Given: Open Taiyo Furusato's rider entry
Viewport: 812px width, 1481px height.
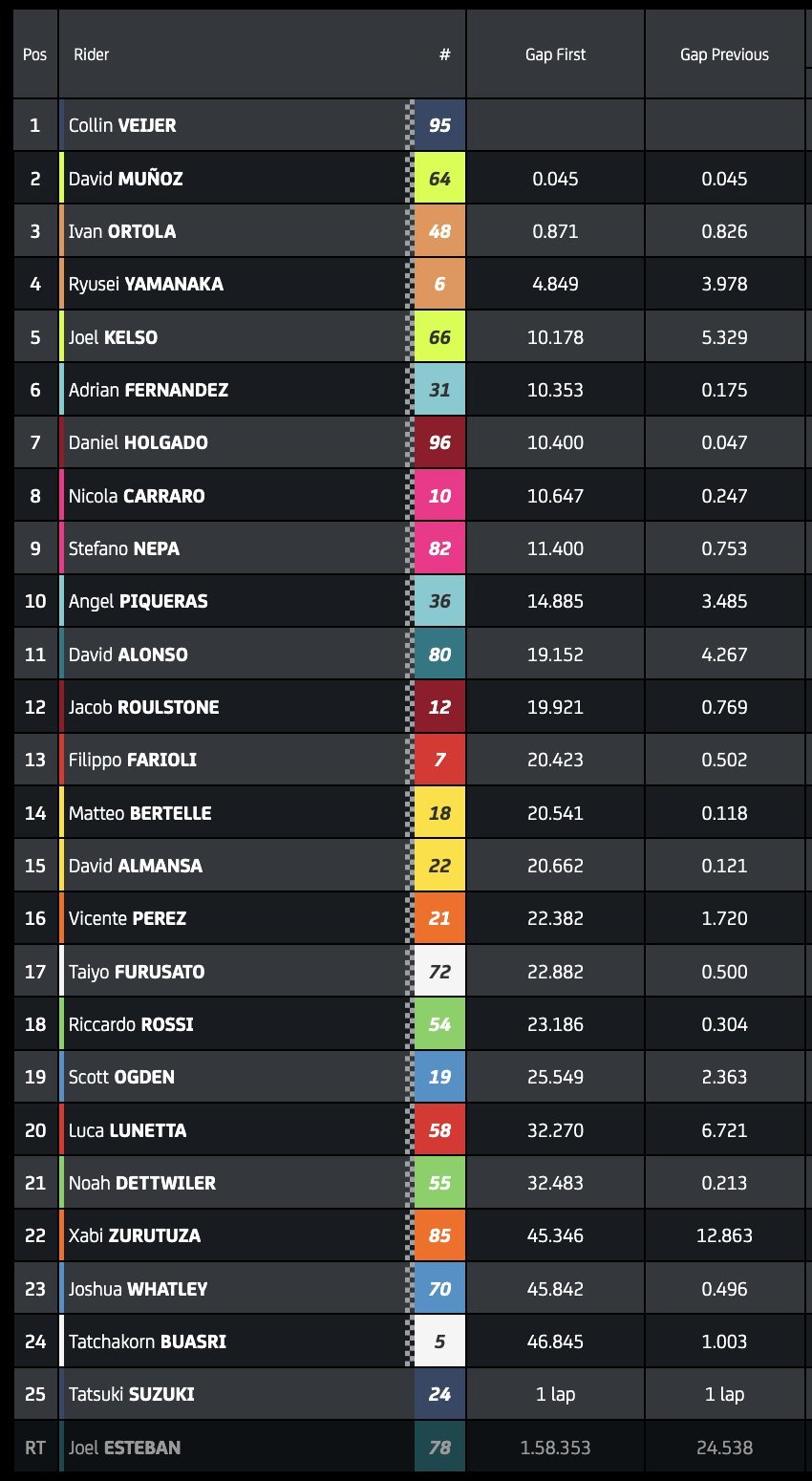Looking at the screenshot, I should tap(137, 972).
